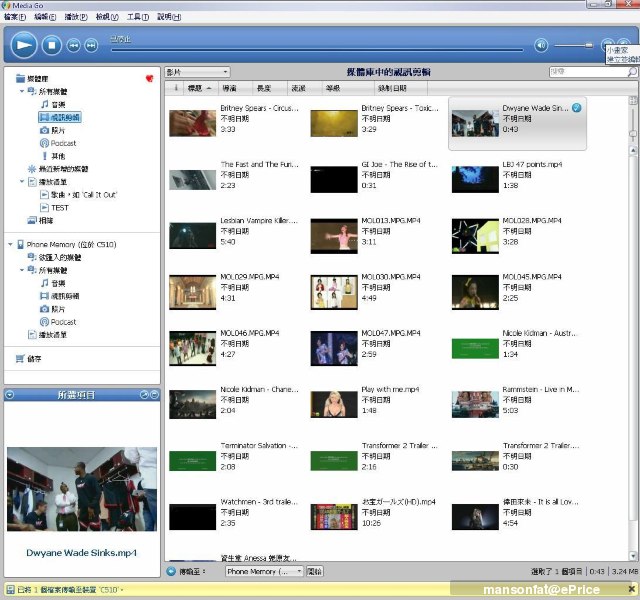Select MOL030.MPG.MP4 thumbnail
The width and height of the screenshot is (640, 600).
pyautogui.click(x=334, y=292)
